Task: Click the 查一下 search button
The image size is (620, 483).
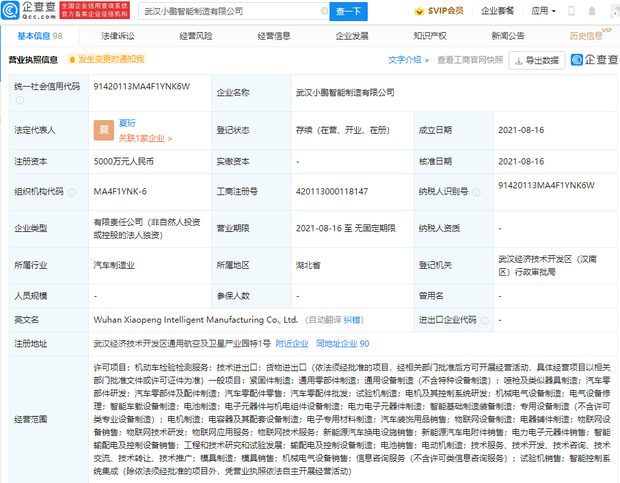Action: click(x=348, y=11)
